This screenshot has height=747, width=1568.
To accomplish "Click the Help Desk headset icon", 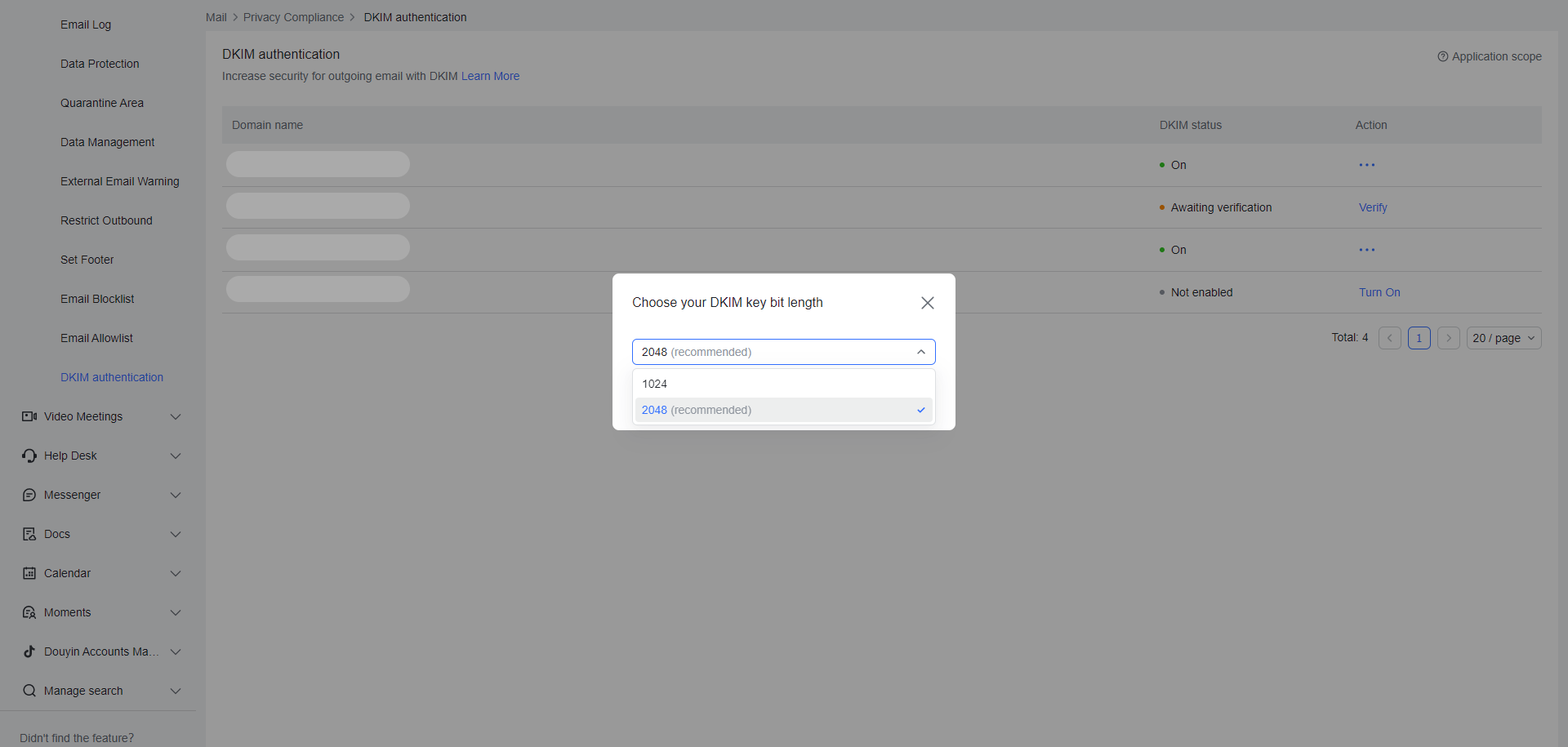I will 29,456.
